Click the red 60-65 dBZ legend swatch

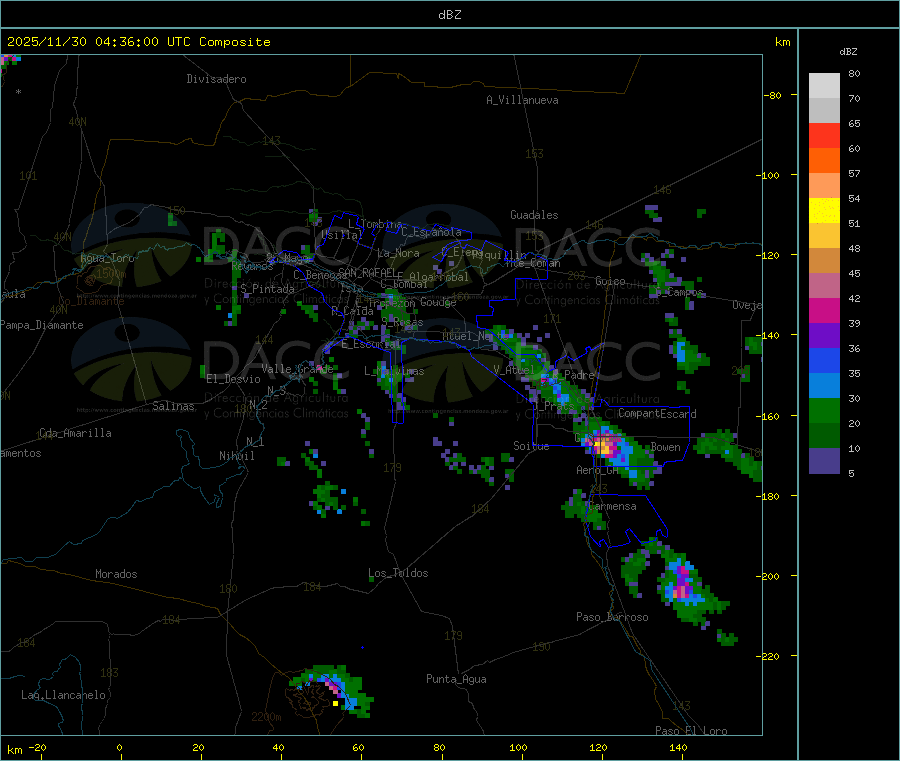[x=824, y=135]
